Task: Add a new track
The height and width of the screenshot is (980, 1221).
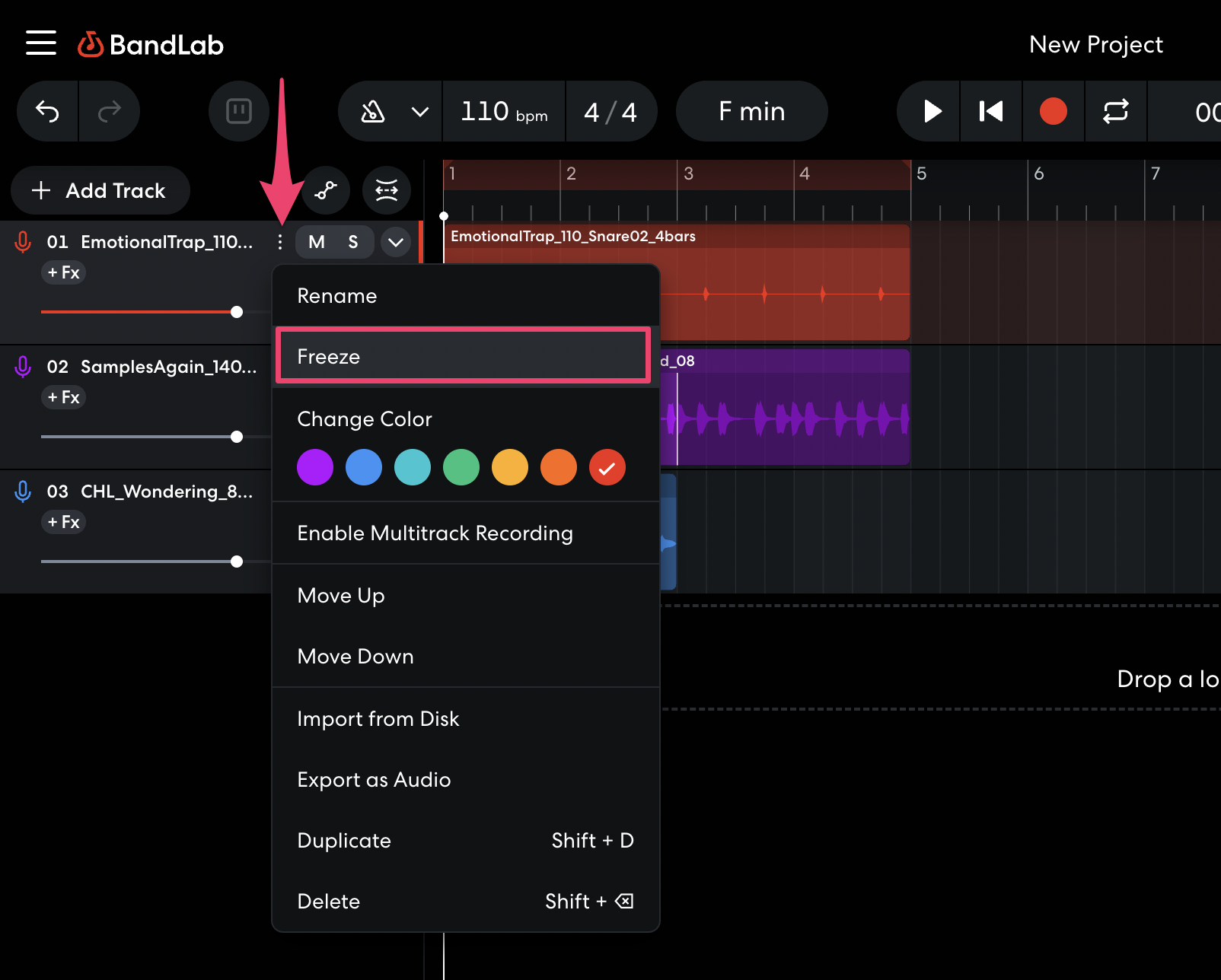Action: tap(100, 190)
